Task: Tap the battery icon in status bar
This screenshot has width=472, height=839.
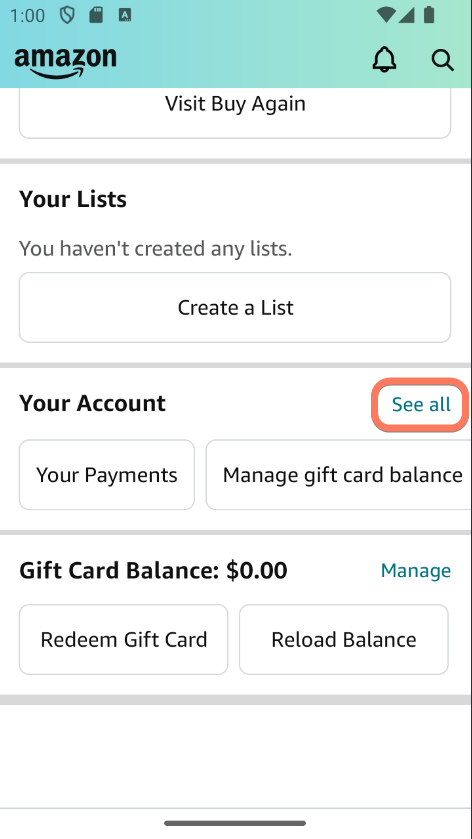Action: (429, 14)
